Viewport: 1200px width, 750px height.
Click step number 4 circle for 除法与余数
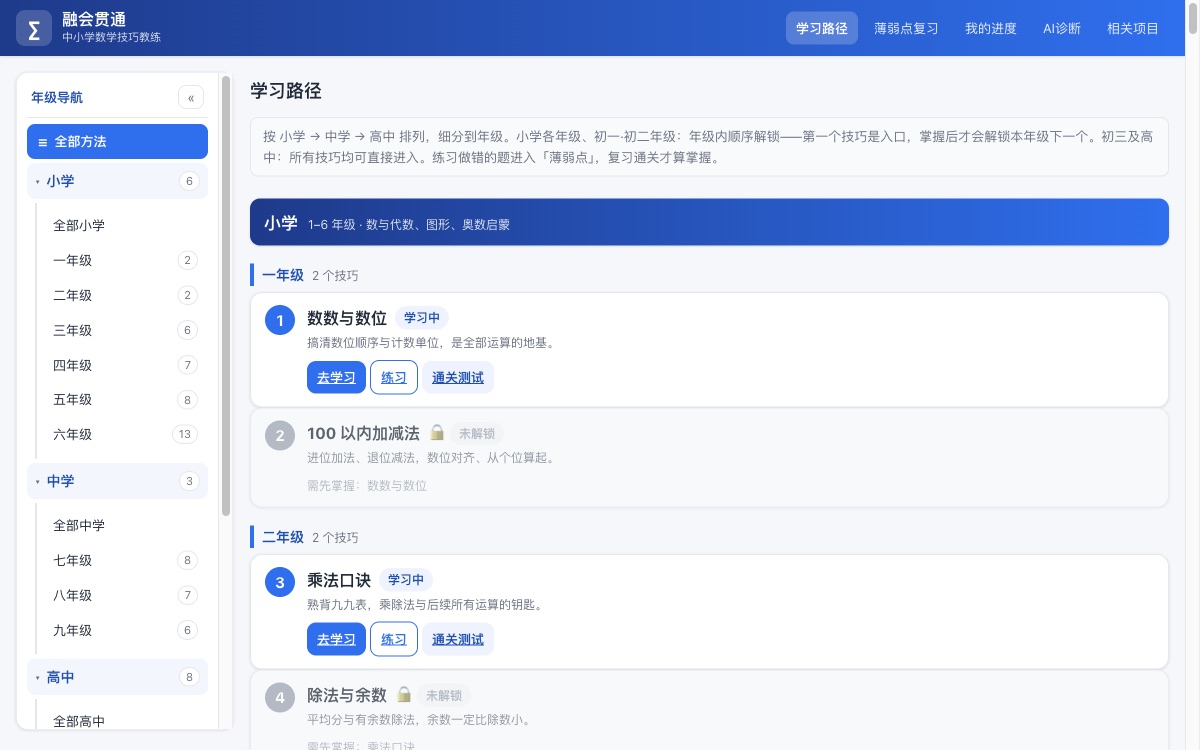[x=280, y=697]
